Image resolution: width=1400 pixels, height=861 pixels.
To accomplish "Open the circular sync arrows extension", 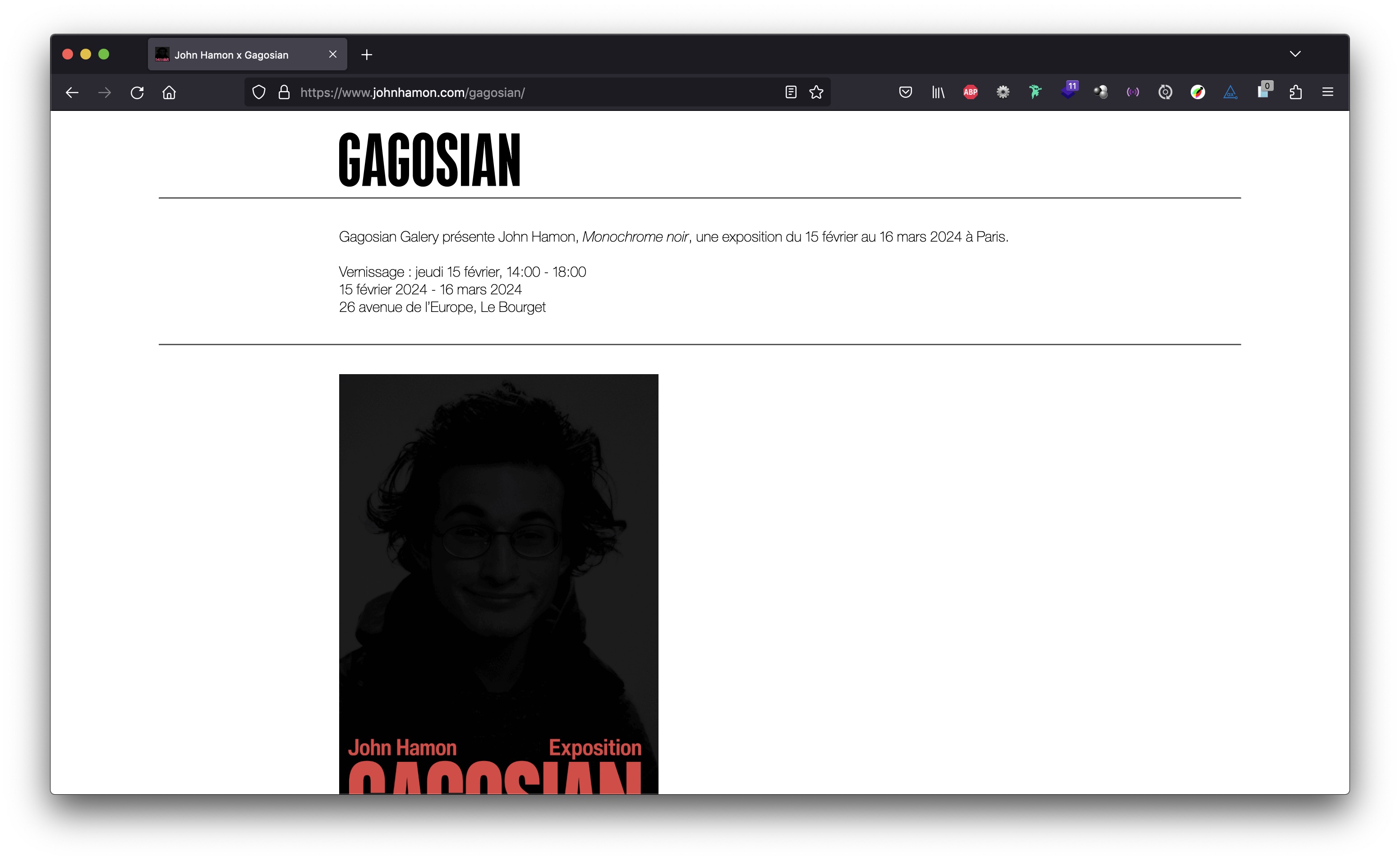I will coord(1165,92).
